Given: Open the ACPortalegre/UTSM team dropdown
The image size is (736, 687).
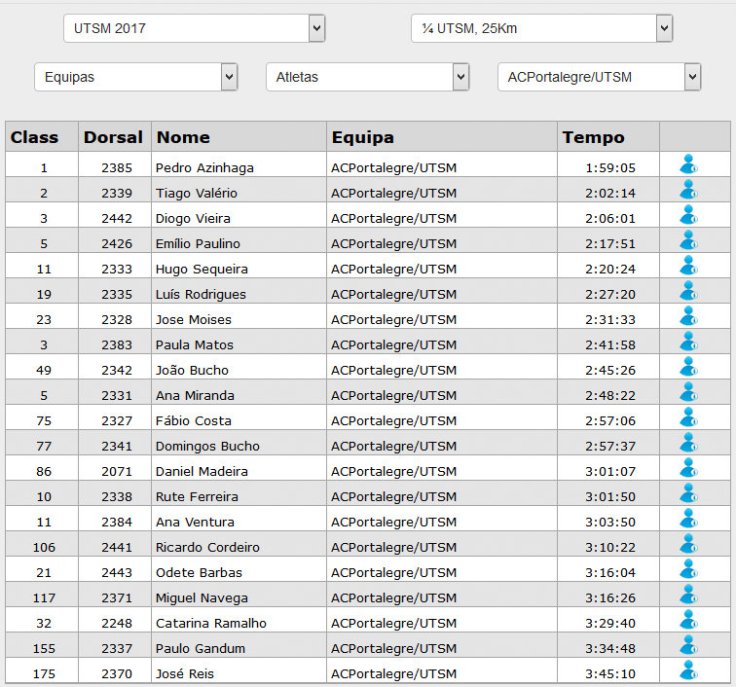Looking at the screenshot, I should [x=599, y=77].
